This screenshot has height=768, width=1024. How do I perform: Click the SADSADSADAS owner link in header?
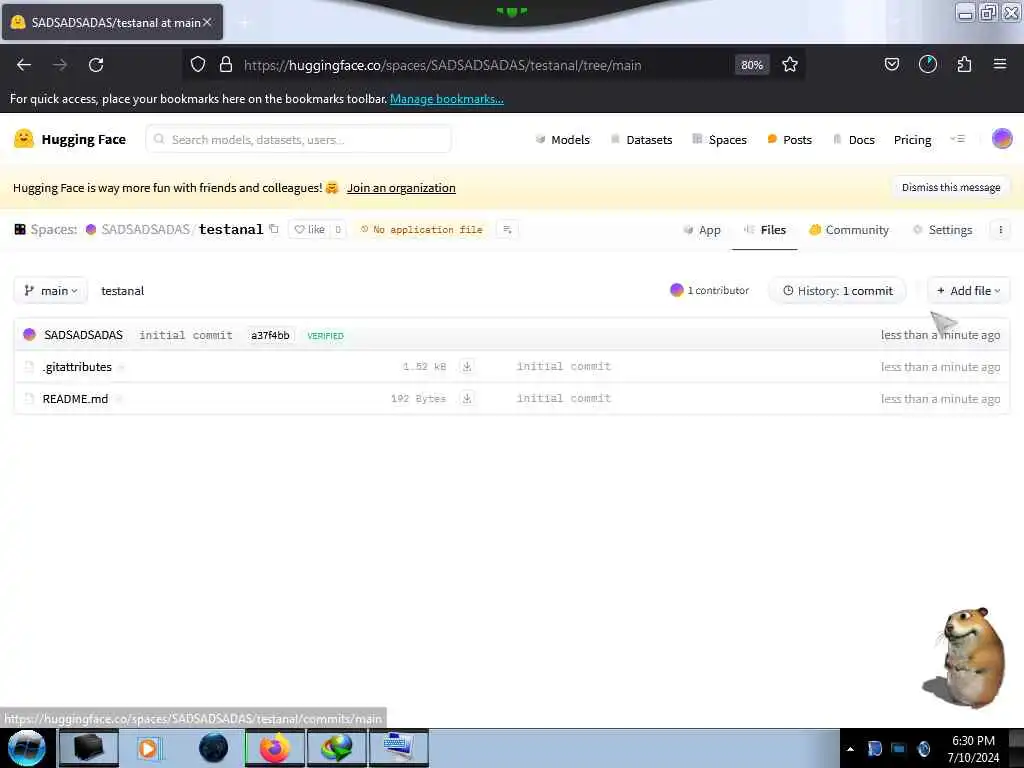(145, 229)
